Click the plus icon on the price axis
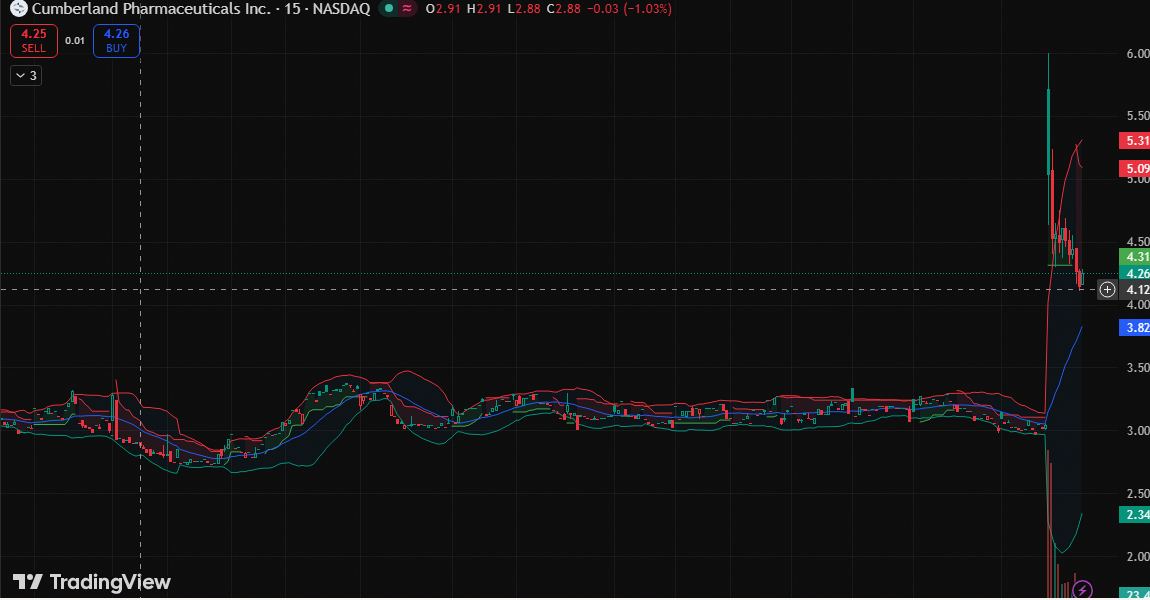Image resolution: width=1150 pixels, height=600 pixels. 1106,289
